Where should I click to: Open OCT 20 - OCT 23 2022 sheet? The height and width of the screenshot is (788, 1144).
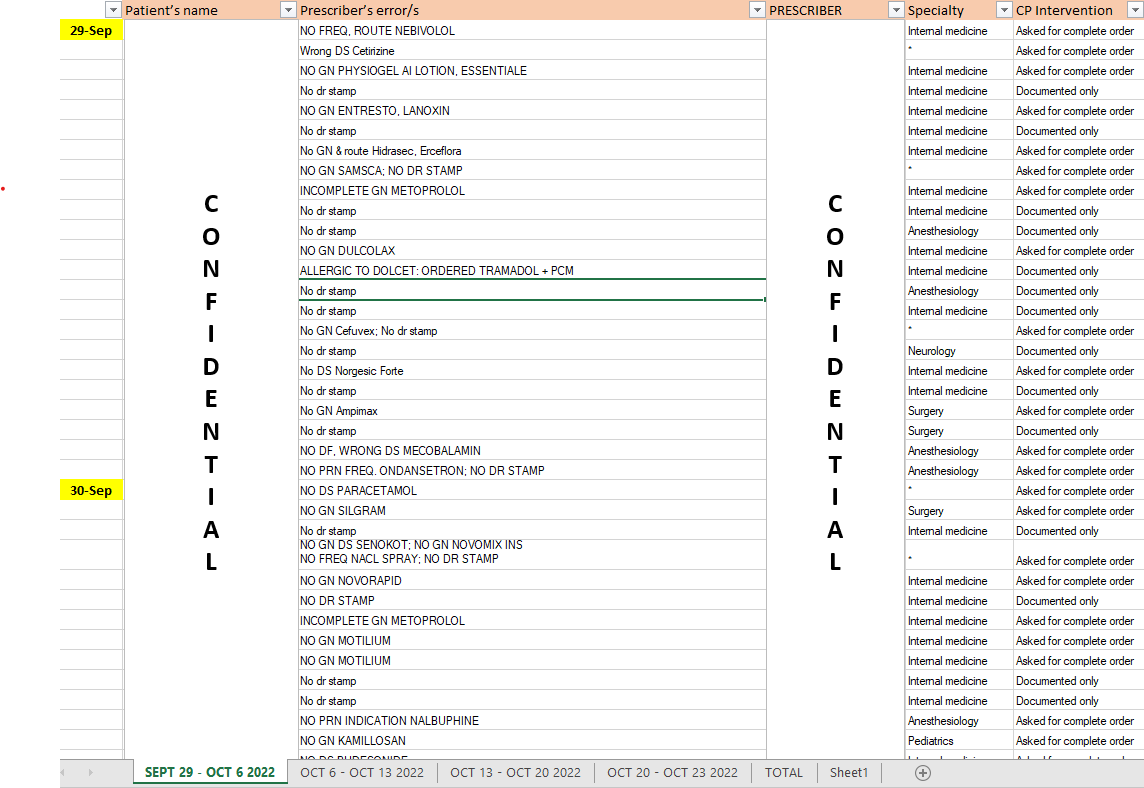pos(672,773)
